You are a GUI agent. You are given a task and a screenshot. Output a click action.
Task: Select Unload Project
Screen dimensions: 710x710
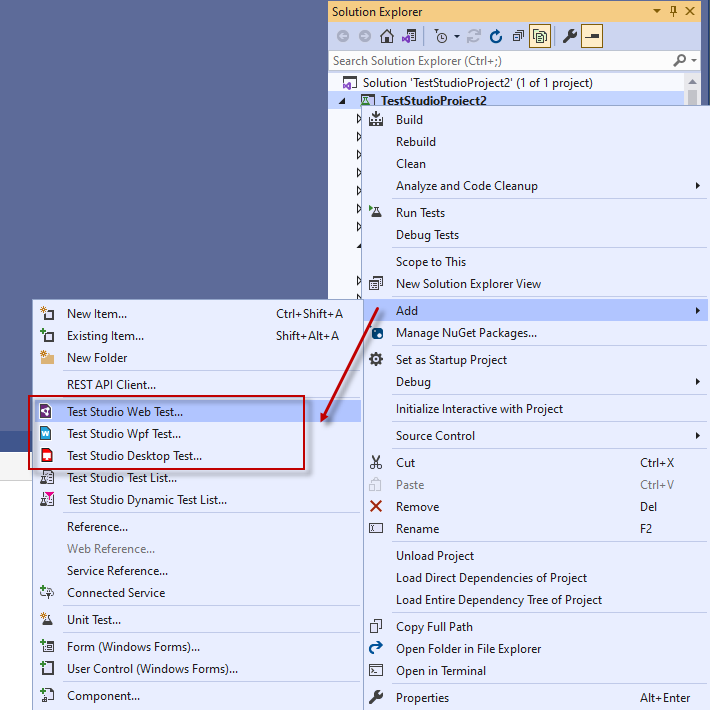535,556
